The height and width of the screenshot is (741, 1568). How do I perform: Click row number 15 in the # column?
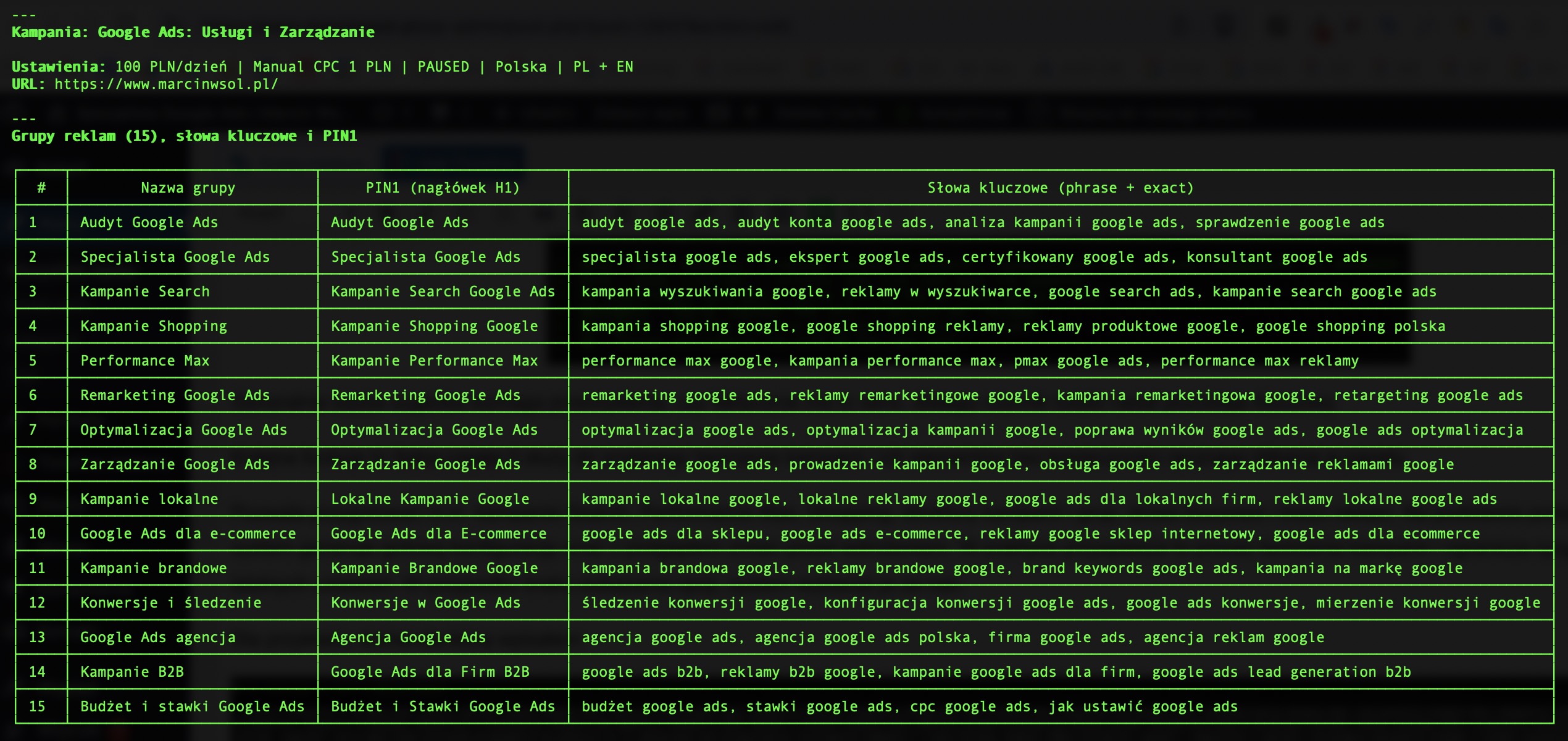(37, 706)
